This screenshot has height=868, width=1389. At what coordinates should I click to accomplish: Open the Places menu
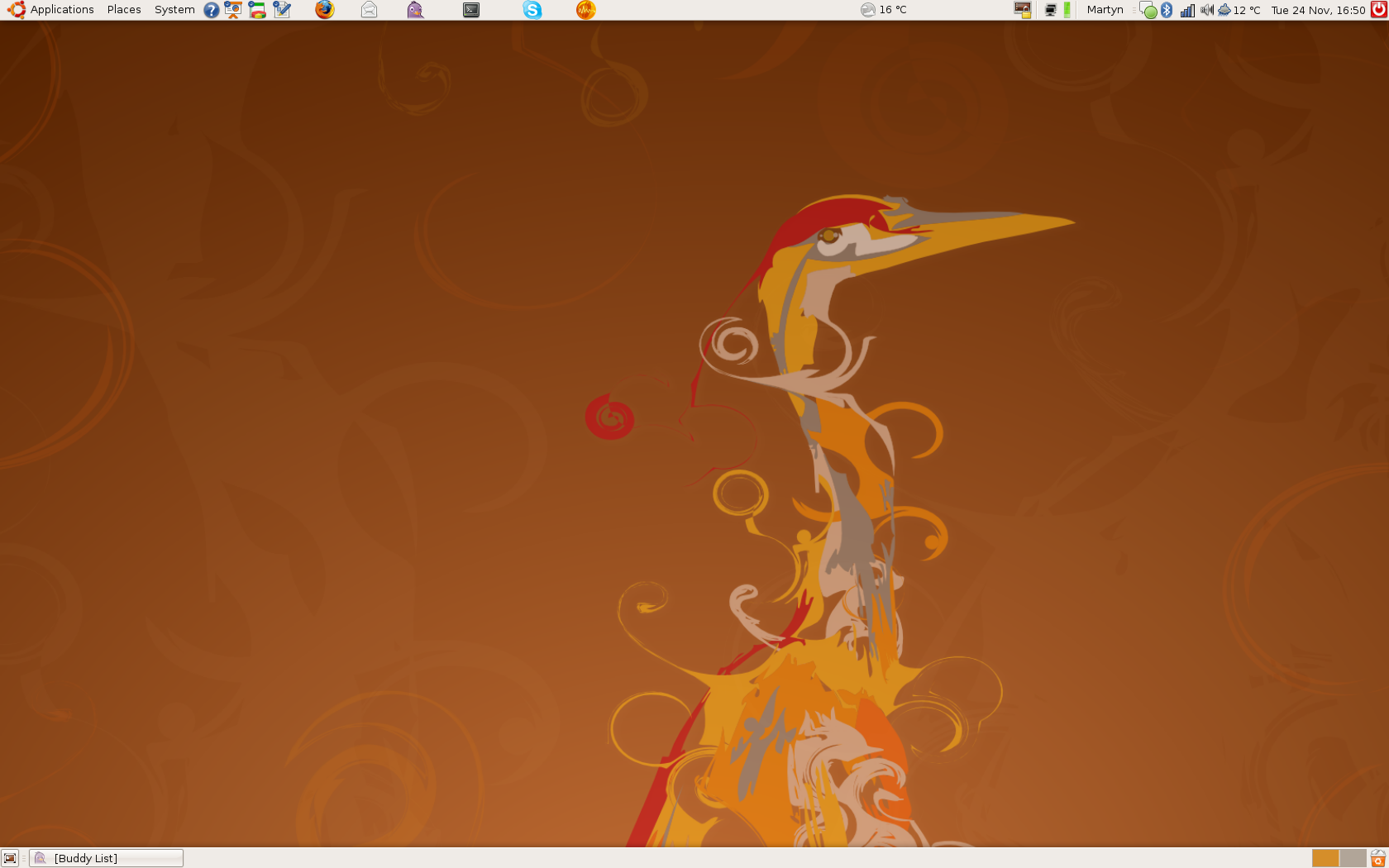(124, 10)
